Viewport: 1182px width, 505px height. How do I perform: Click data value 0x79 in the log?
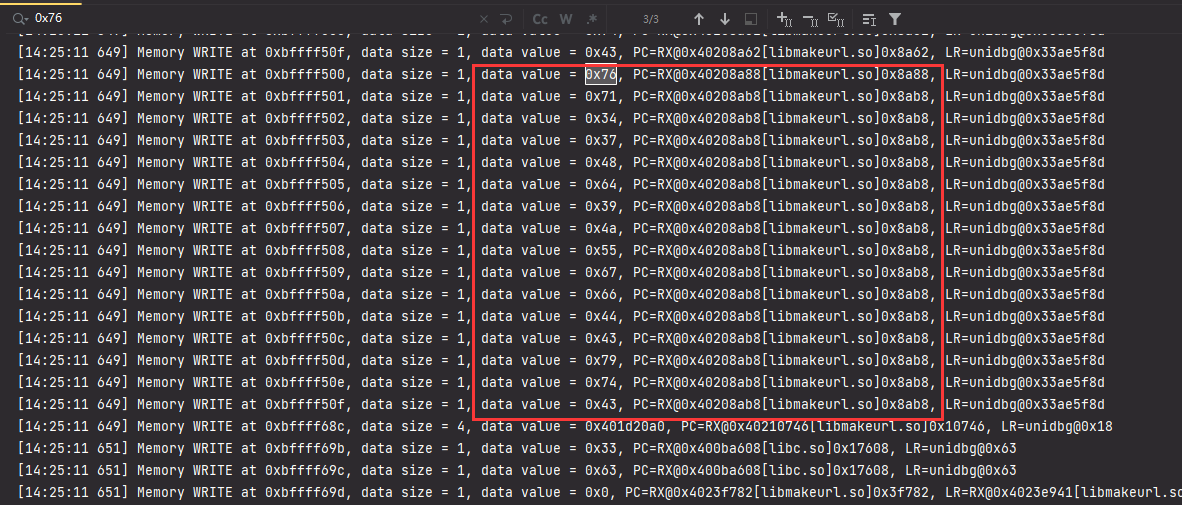[x=601, y=360]
